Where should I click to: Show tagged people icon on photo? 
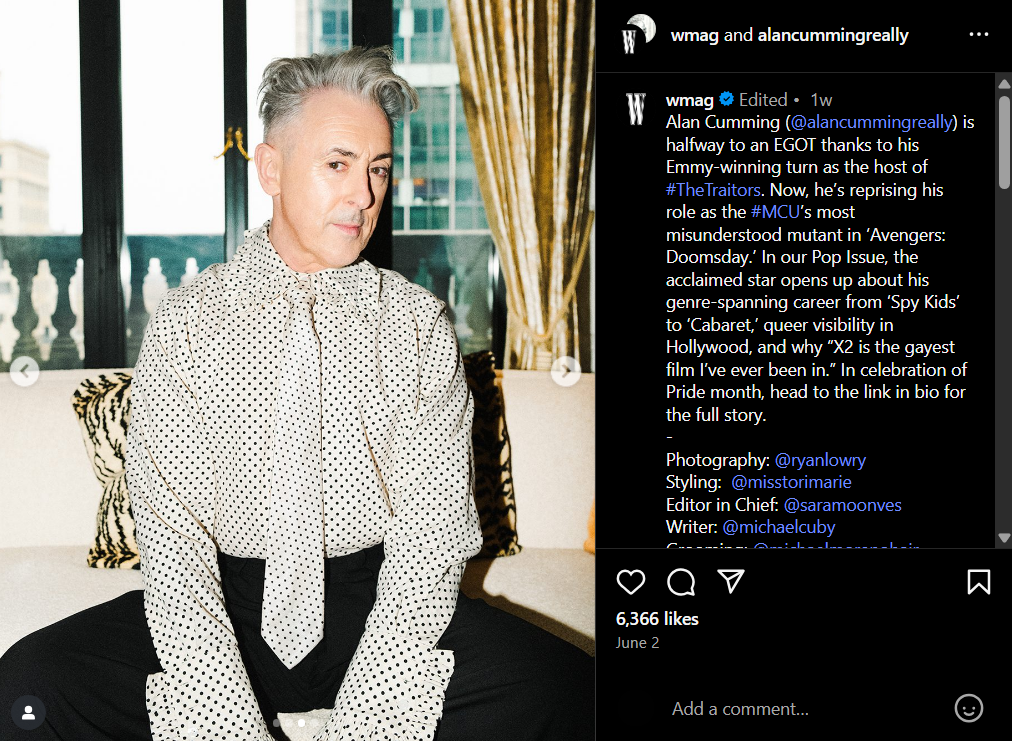[28, 713]
